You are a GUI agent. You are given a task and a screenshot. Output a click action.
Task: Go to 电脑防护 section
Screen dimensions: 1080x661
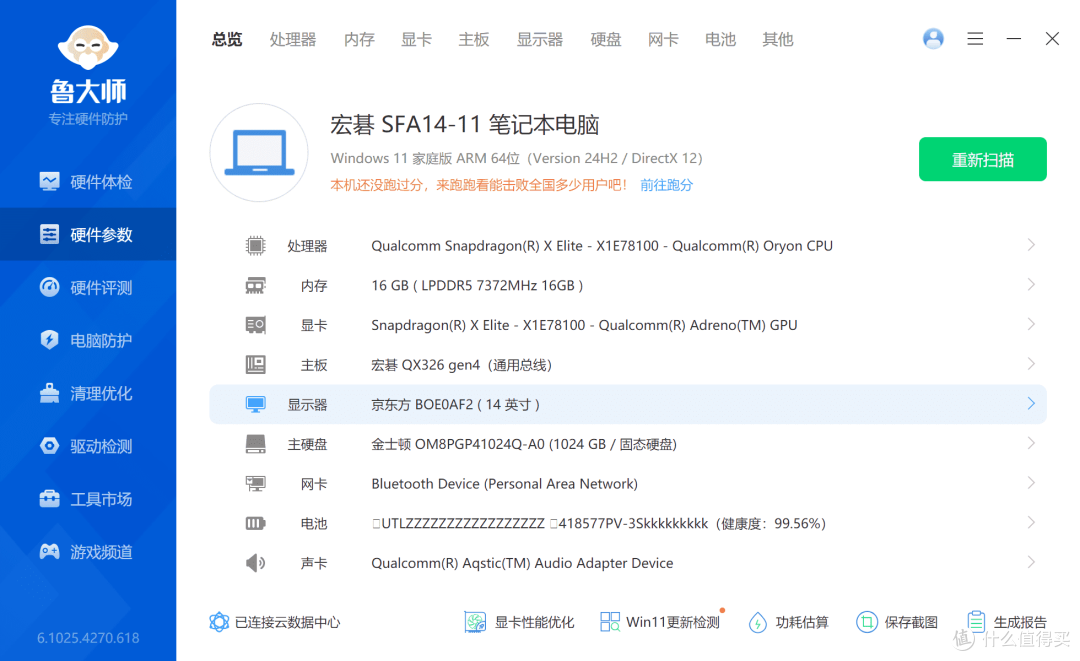coord(87,340)
